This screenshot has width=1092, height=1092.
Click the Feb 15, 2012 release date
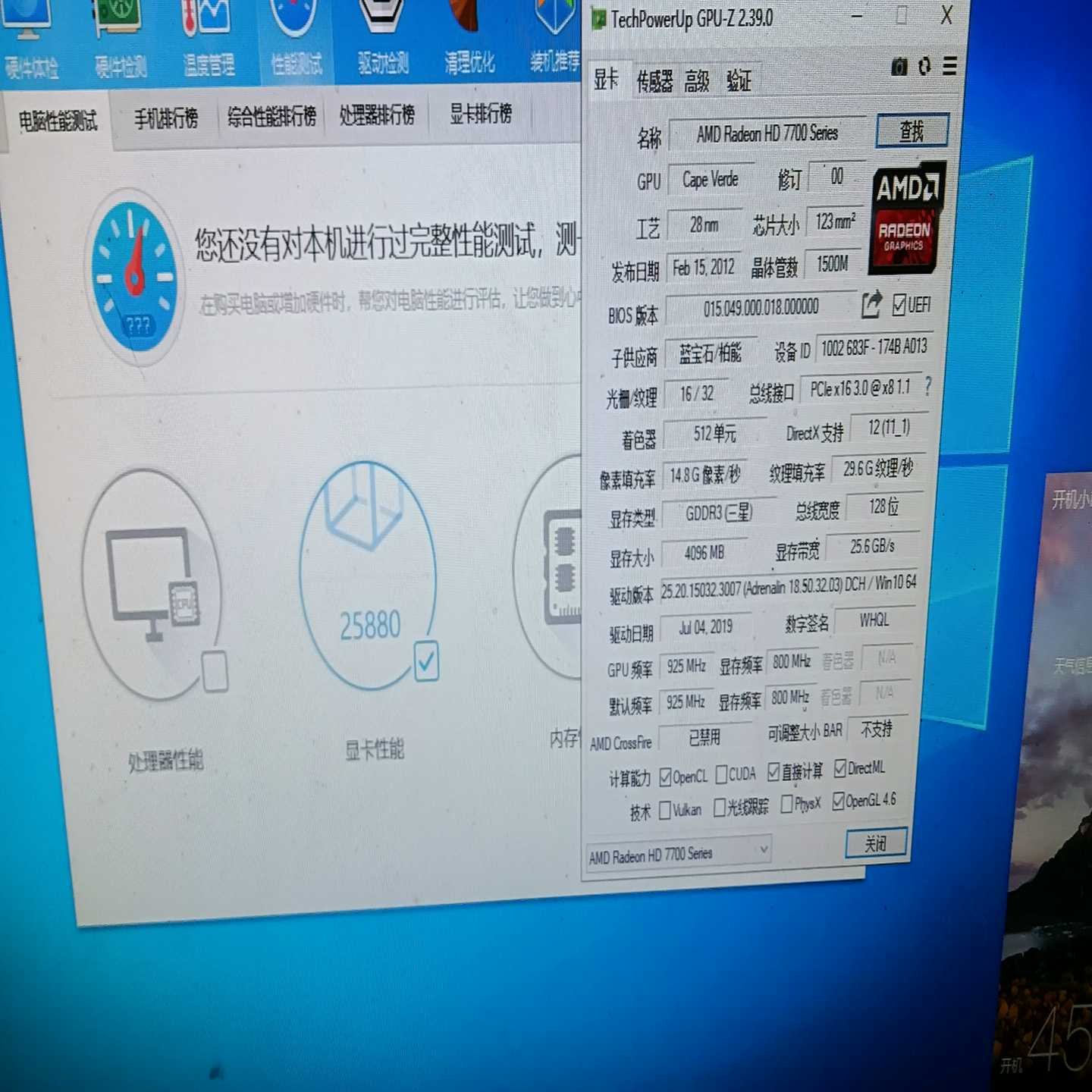point(704,268)
